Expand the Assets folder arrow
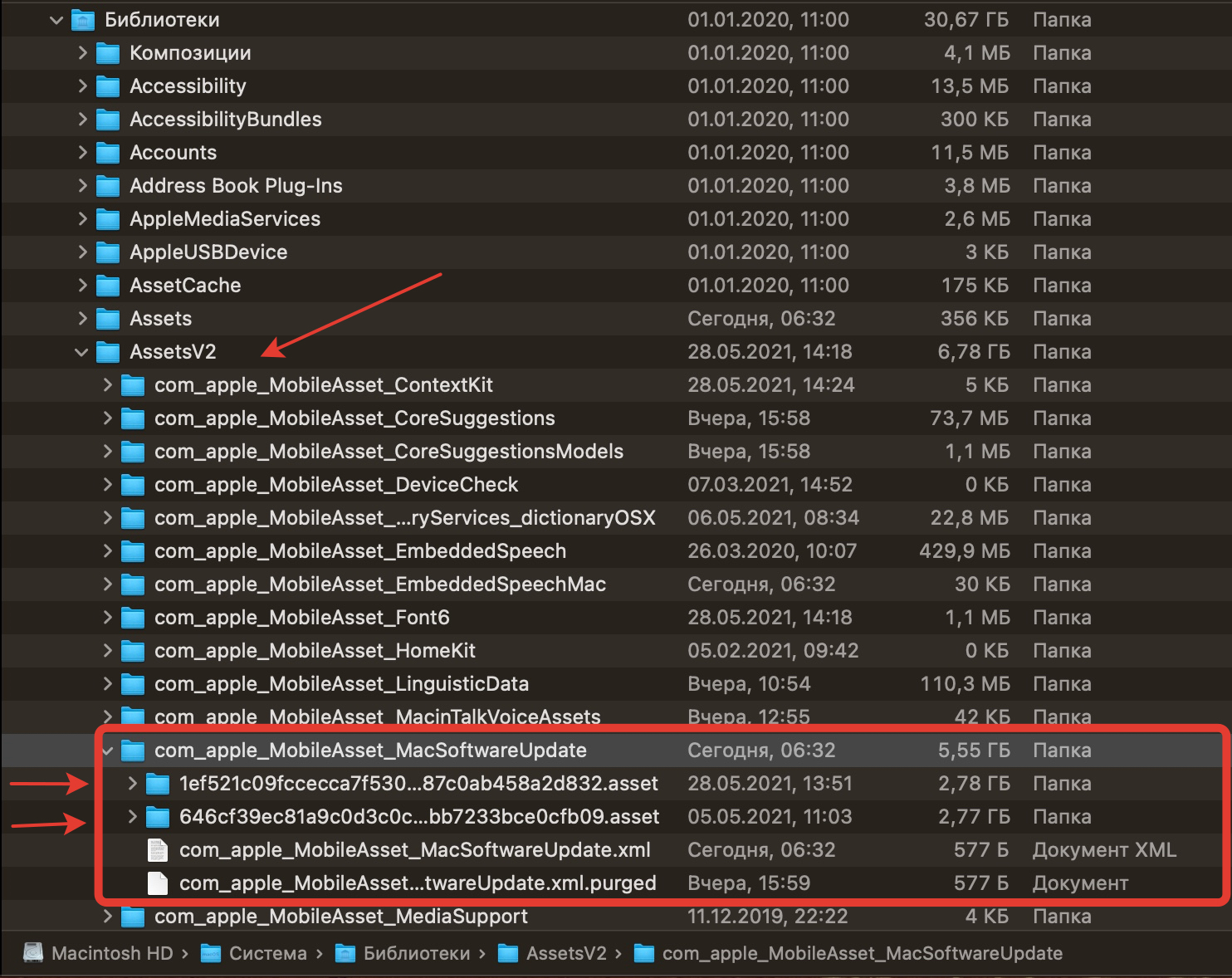This screenshot has height=978, width=1232. [82, 319]
